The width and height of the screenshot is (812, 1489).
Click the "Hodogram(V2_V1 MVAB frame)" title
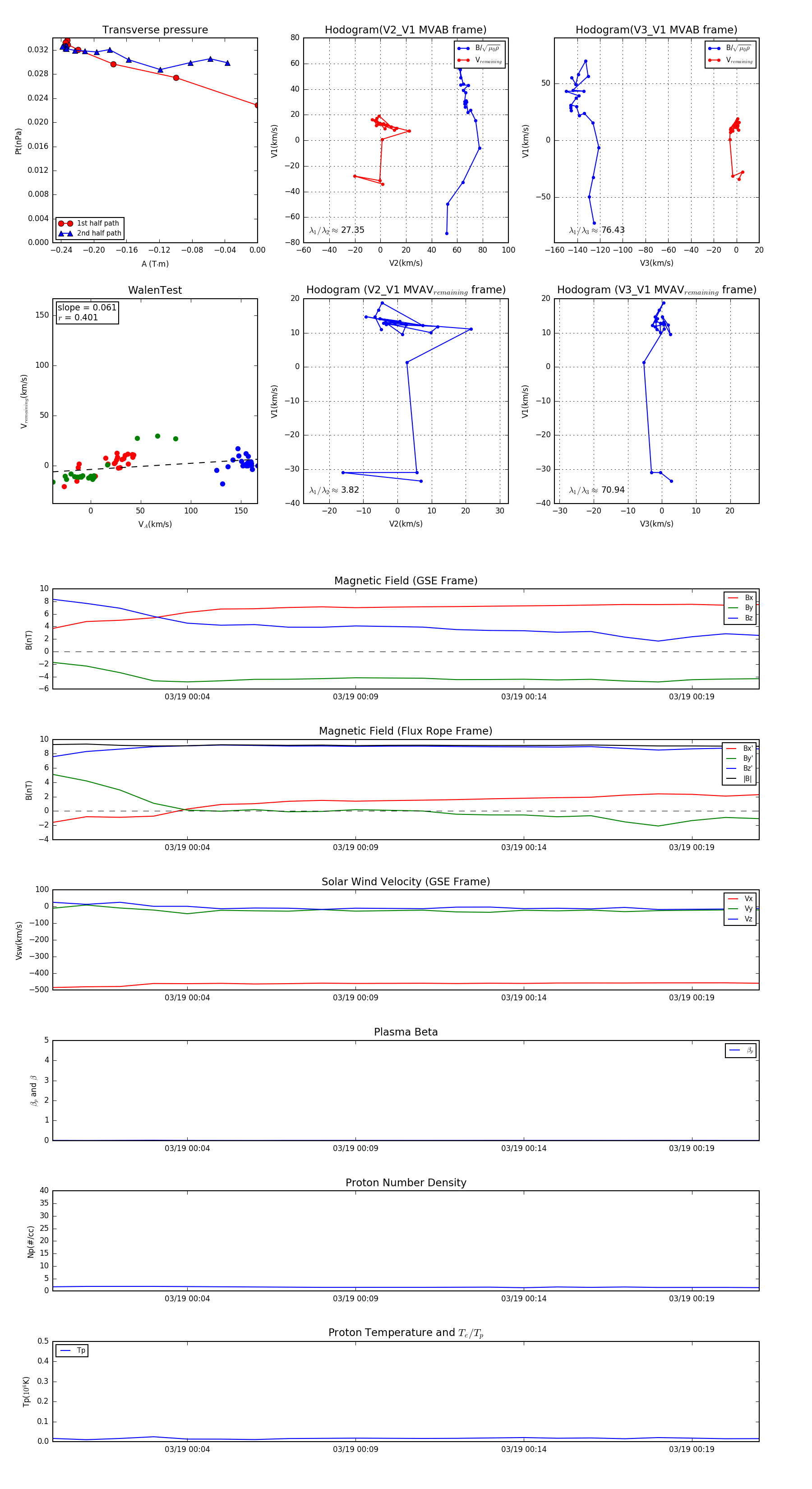(406, 30)
